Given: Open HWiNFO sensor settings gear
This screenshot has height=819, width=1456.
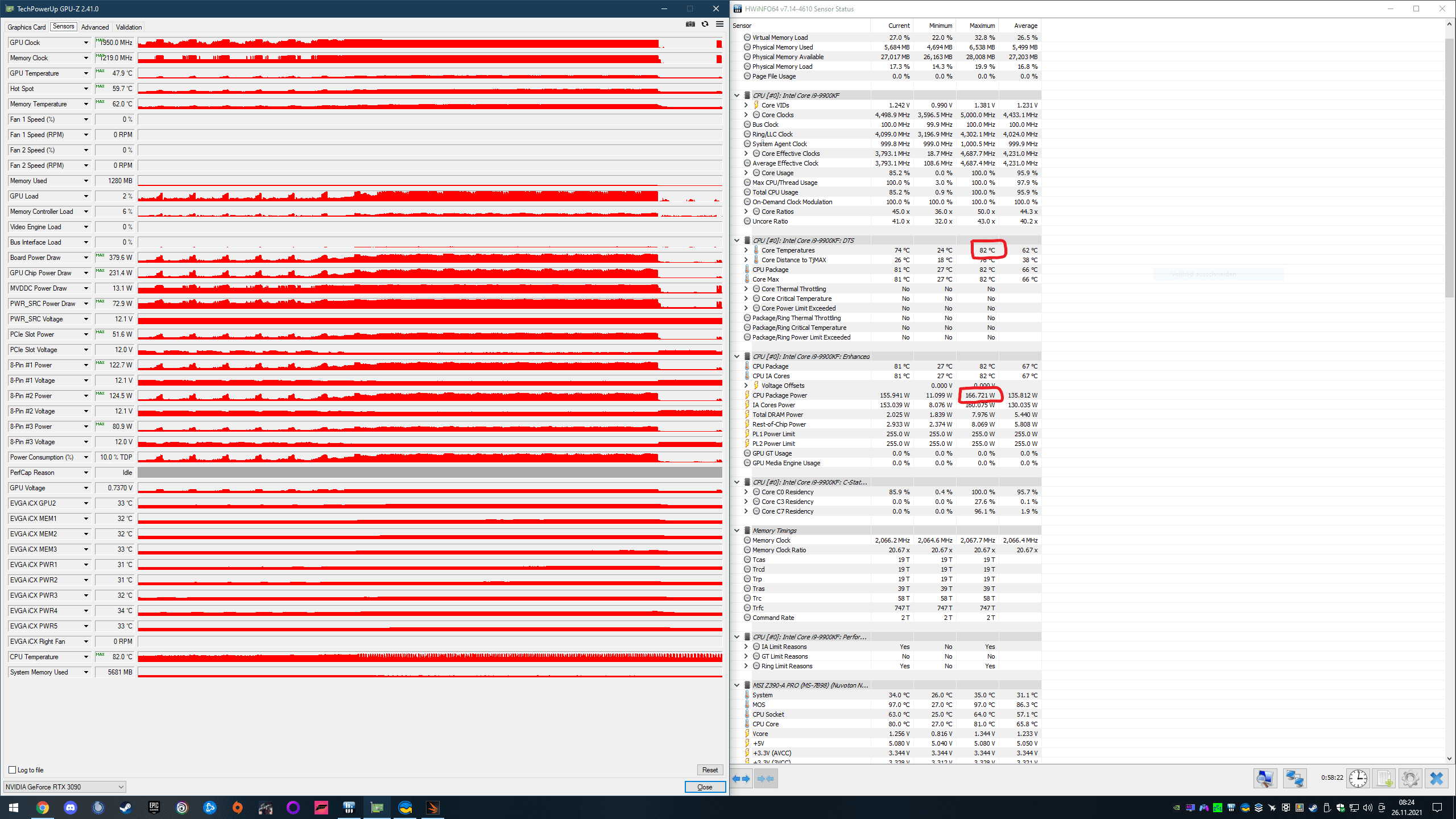Looking at the screenshot, I should [1410, 778].
